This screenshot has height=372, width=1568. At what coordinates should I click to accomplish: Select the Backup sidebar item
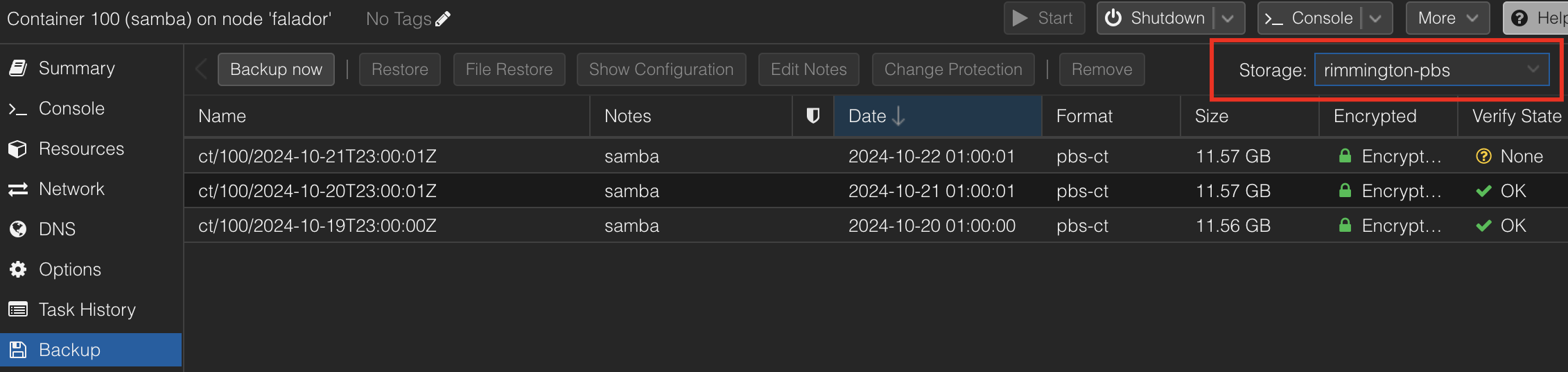tap(91, 350)
